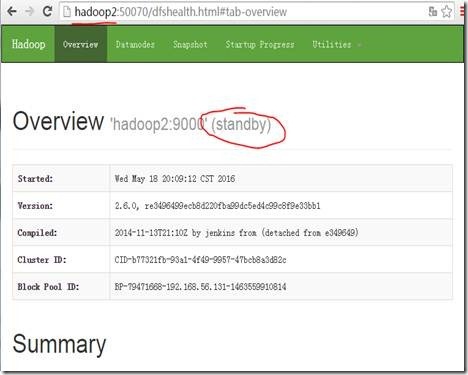The width and height of the screenshot is (468, 375).
Task: Click the Compiled: row label
Action: click(37, 233)
